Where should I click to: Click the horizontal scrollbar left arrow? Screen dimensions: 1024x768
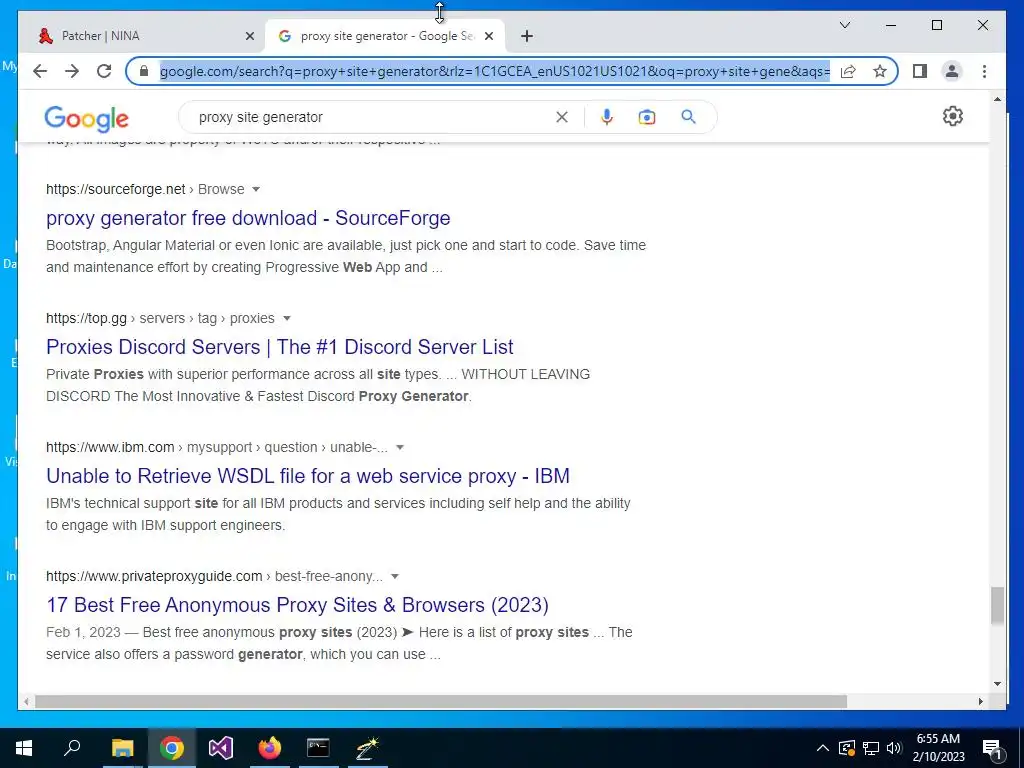tap(26, 701)
